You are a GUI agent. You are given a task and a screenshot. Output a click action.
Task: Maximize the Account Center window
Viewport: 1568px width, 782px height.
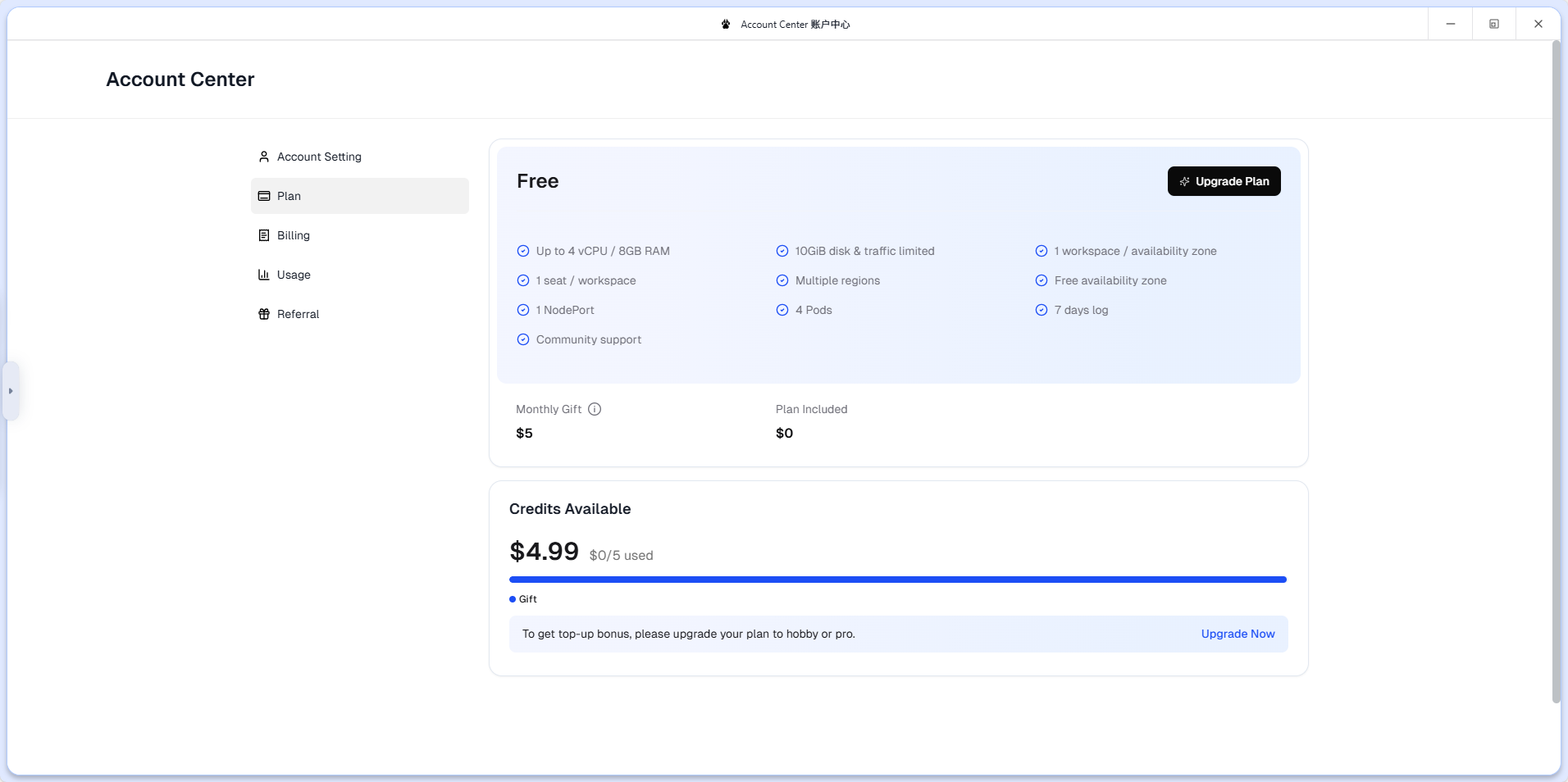(x=1494, y=24)
